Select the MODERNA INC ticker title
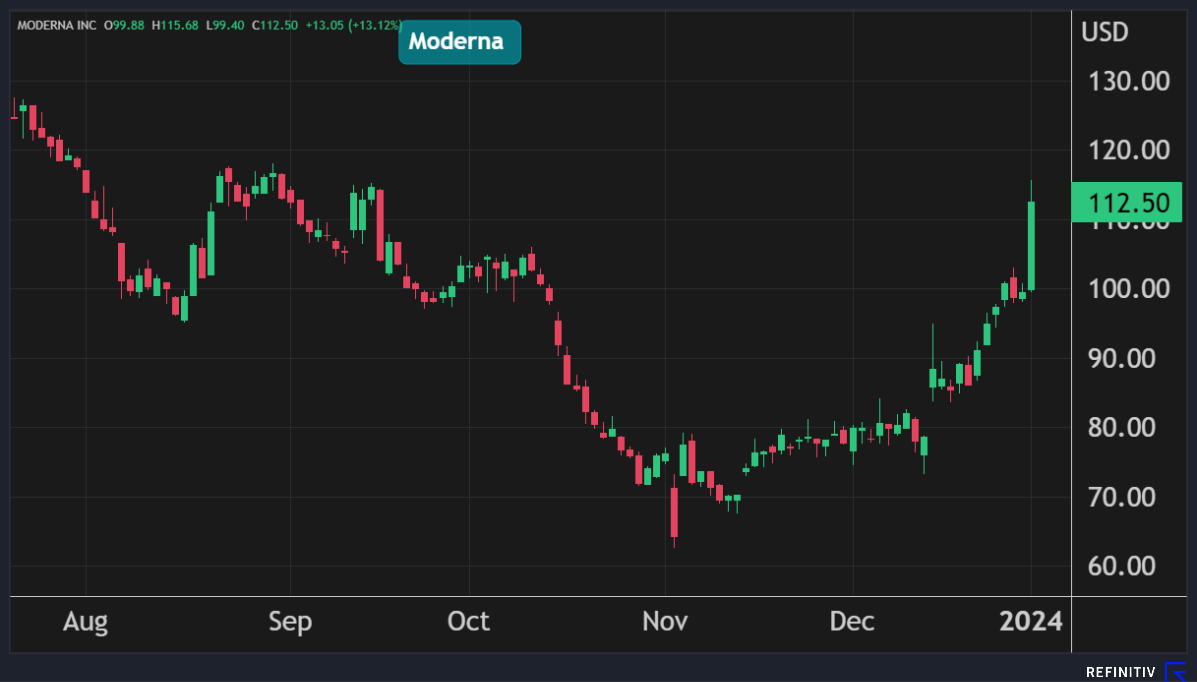The image size is (1197, 682). tap(56, 24)
